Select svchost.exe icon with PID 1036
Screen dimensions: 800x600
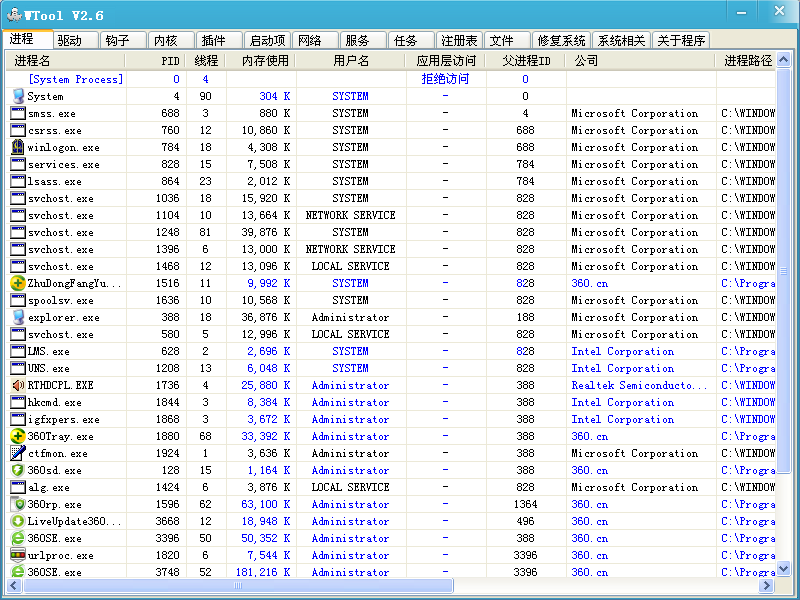18,198
